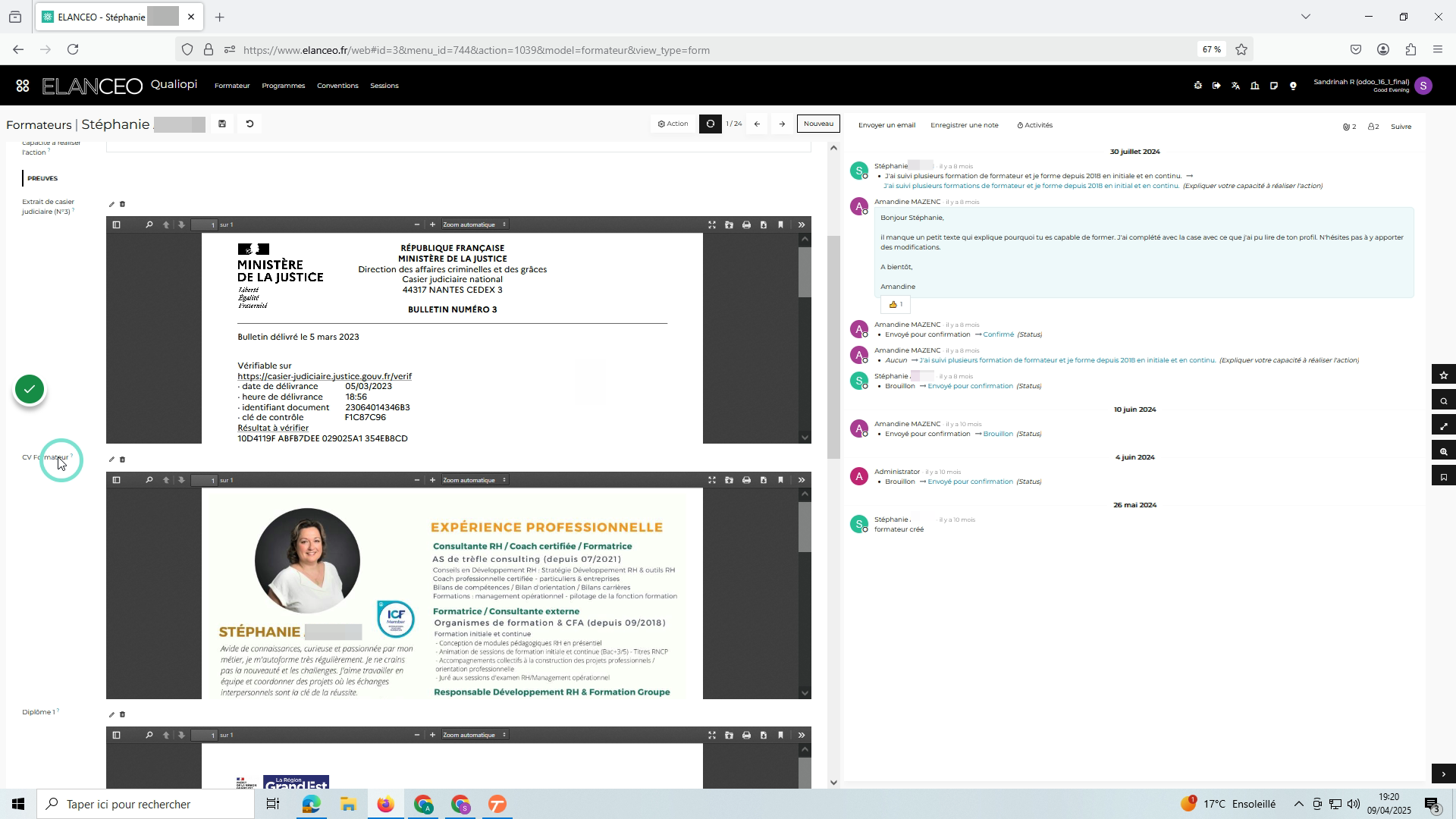
Task: Delete the CV Formateur file
Action: [122, 460]
